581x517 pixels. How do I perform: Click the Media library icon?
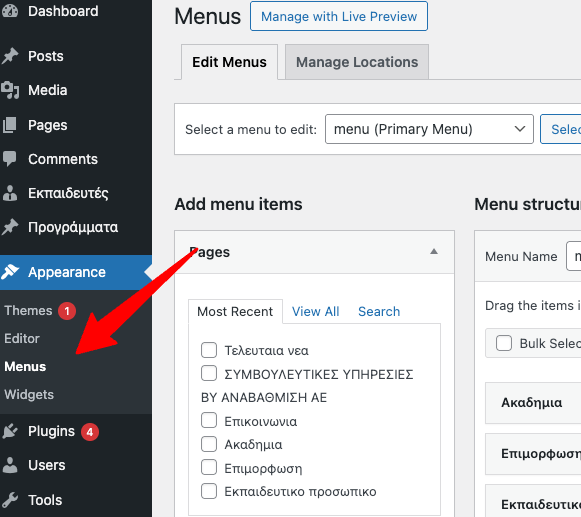(10, 90)
